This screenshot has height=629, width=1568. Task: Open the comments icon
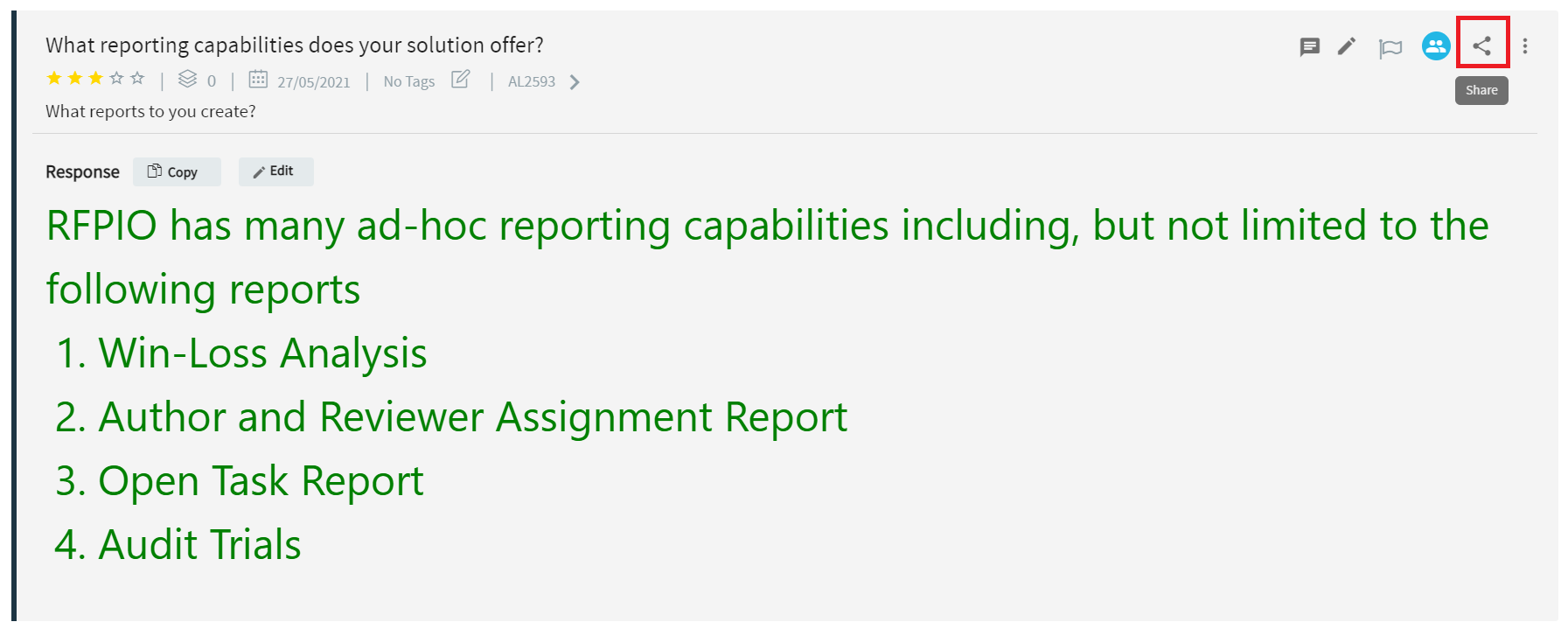click(x=1309, y=47)
